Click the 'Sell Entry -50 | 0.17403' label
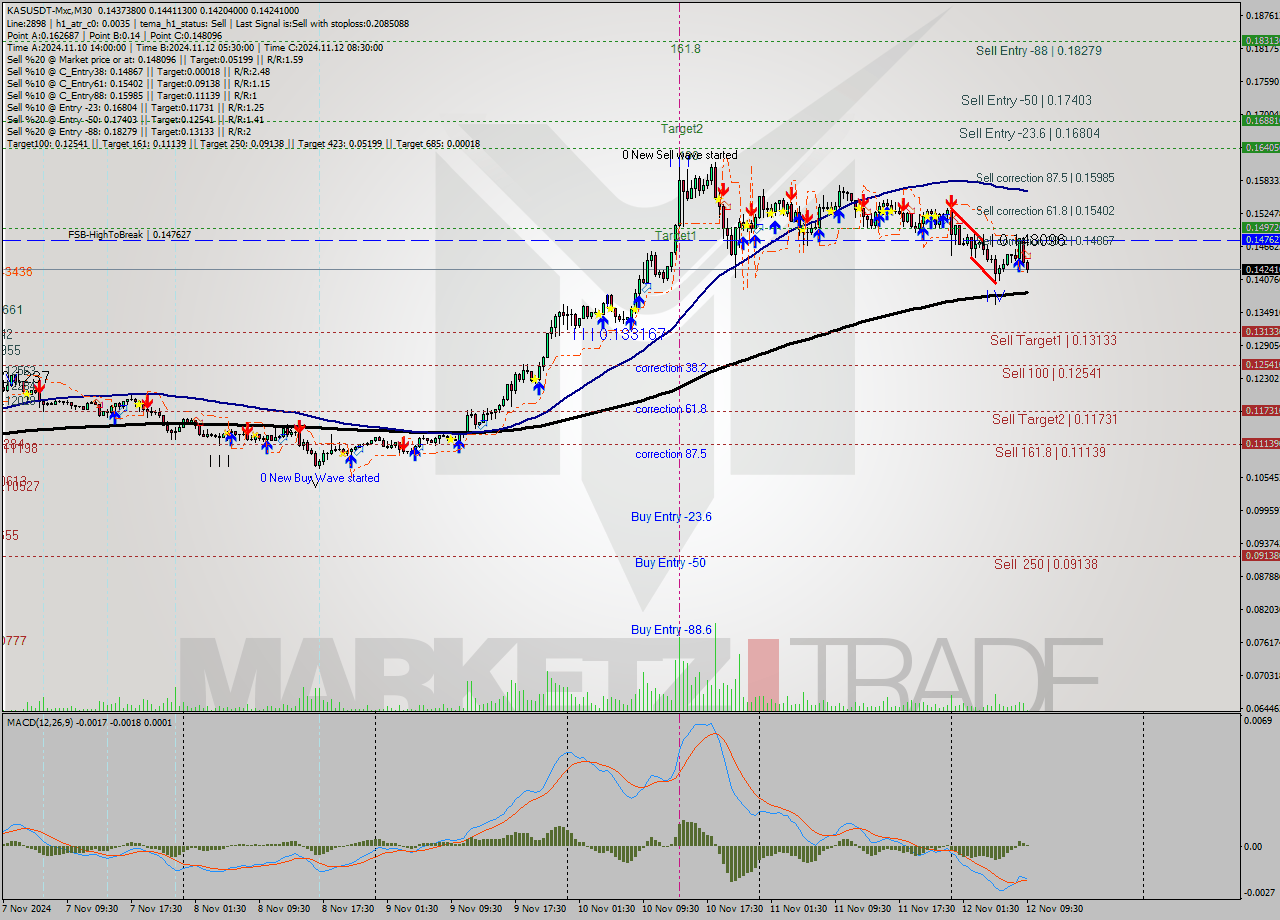Screen dimensions: 1280x920 coord(1026,100)
